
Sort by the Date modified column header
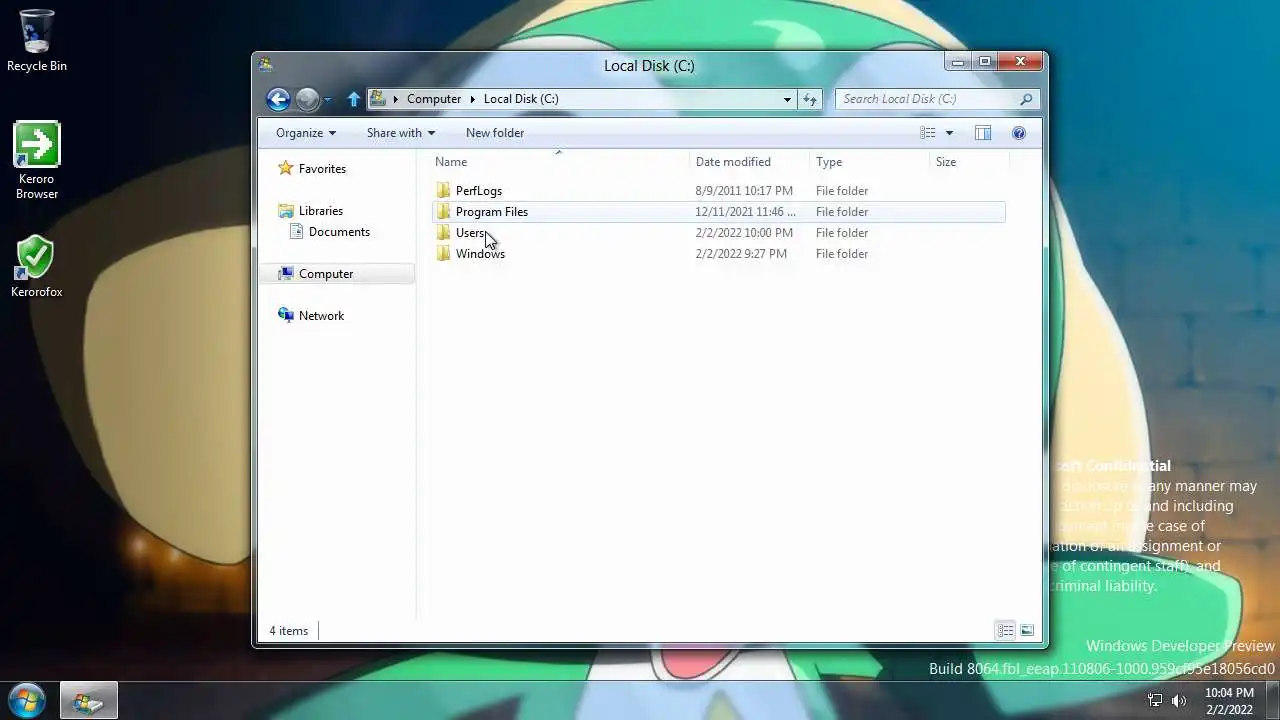point(750,162)
